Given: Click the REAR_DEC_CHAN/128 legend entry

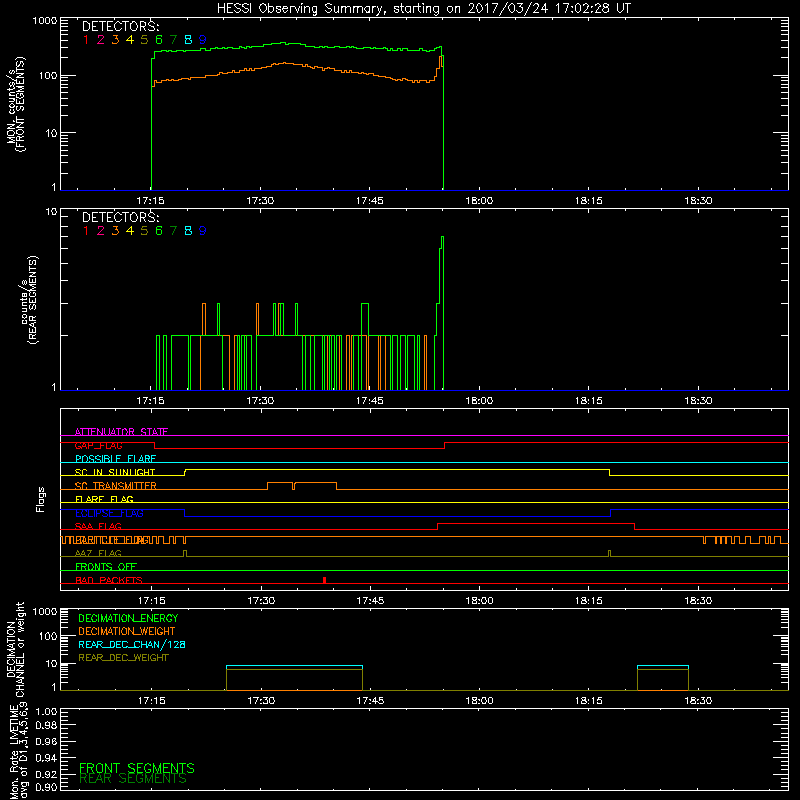Looking at the screenshot, I should [x=132, y=645].
